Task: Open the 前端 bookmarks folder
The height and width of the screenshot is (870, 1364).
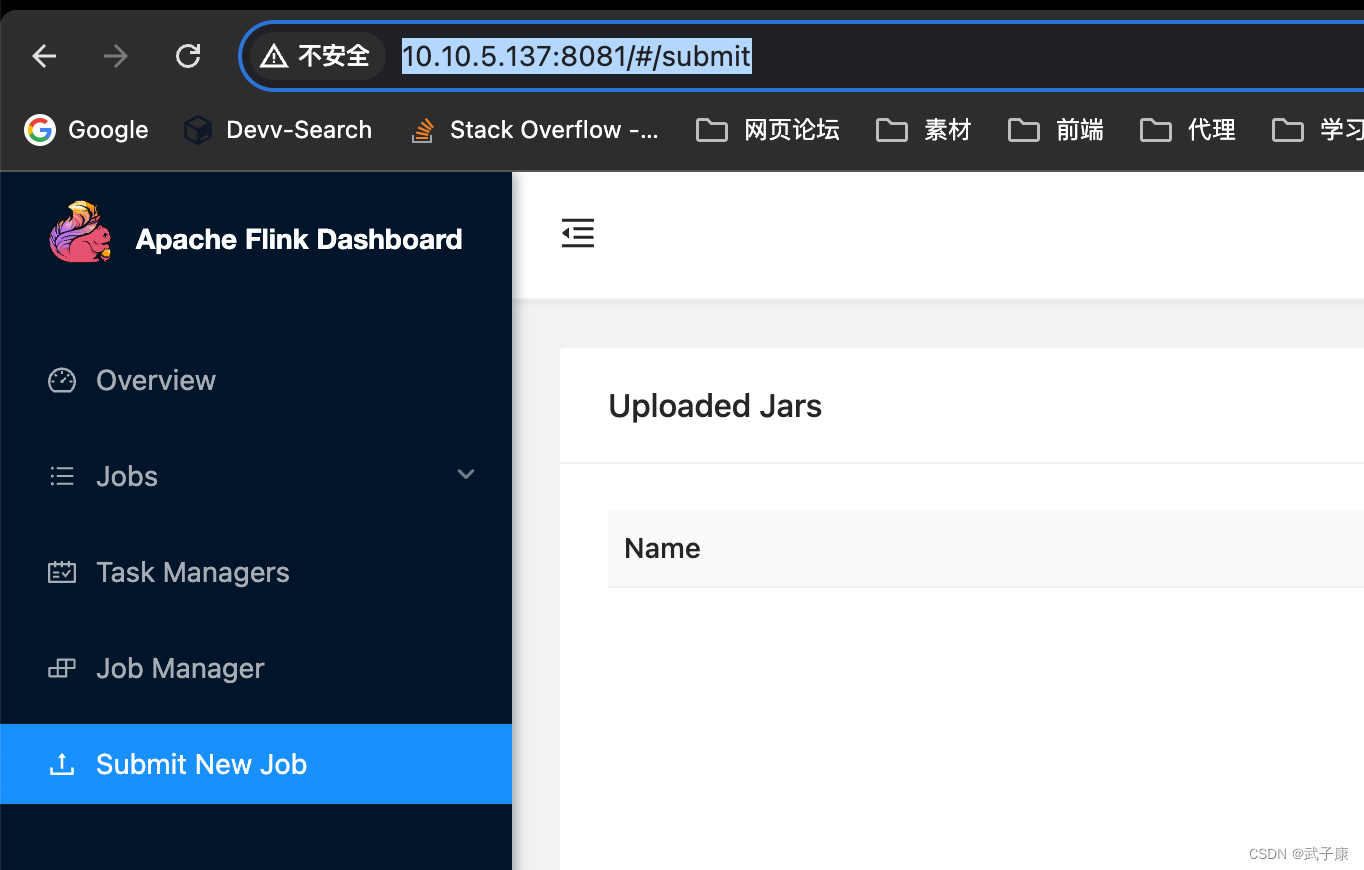Action: (x=1055, y=129)
